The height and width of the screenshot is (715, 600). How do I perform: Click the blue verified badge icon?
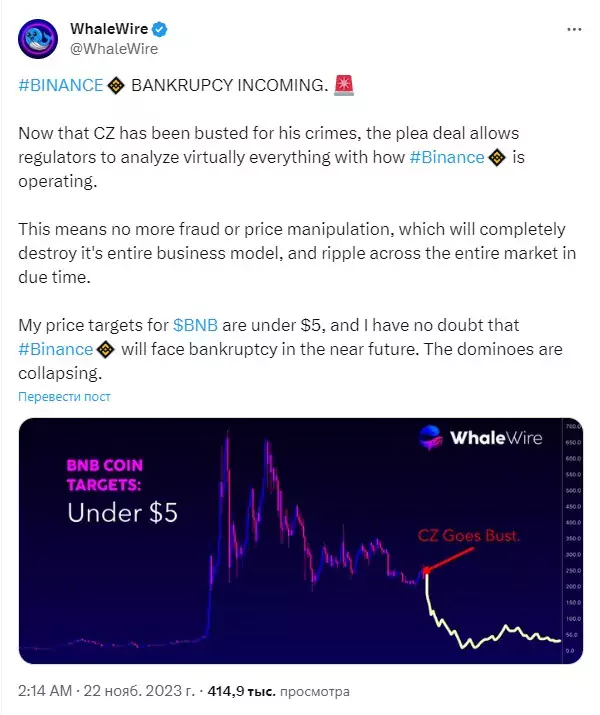(160, 29)
